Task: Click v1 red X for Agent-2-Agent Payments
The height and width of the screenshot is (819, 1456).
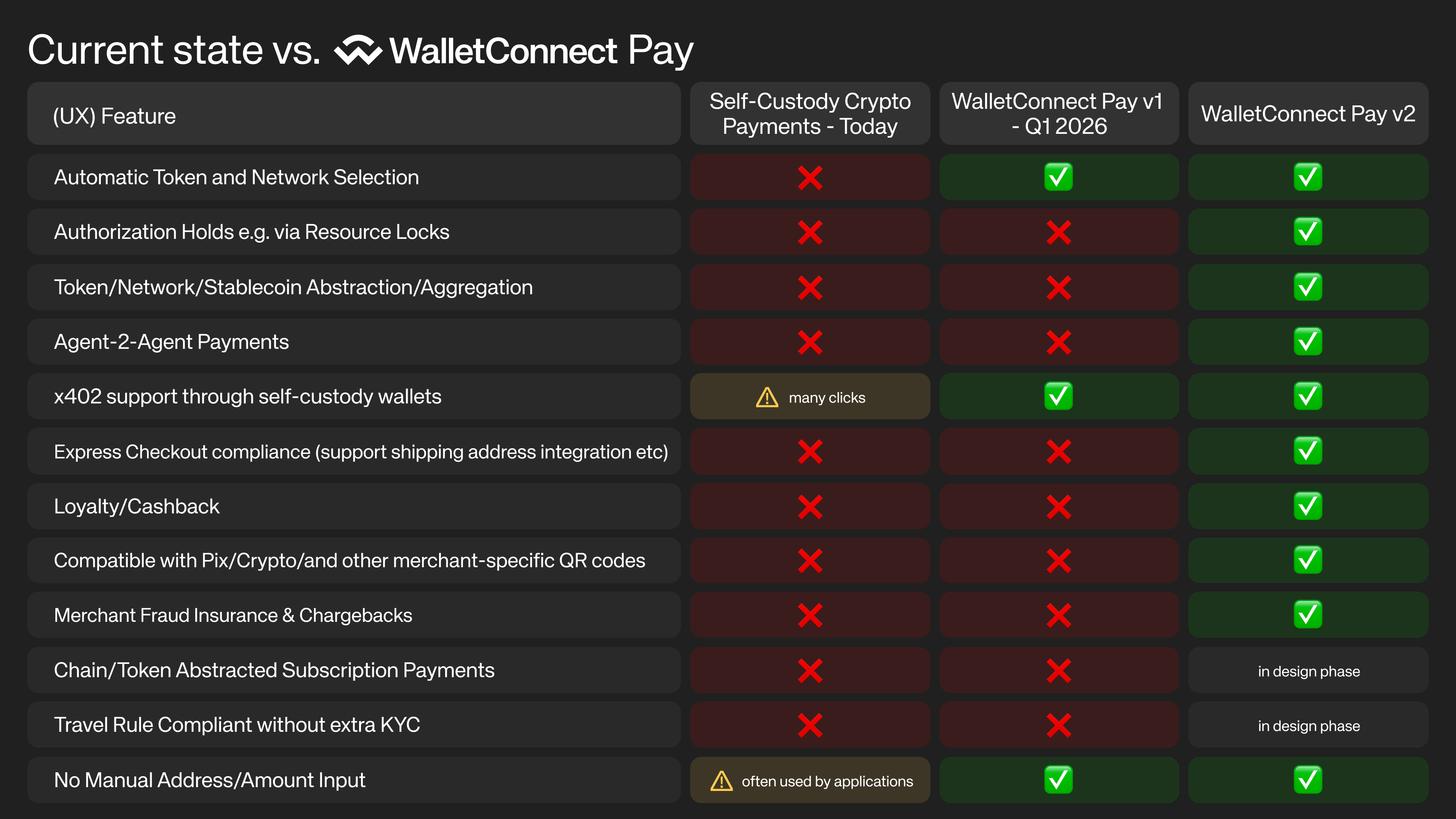Action: pyautogui.click(x=1058, y=342)
